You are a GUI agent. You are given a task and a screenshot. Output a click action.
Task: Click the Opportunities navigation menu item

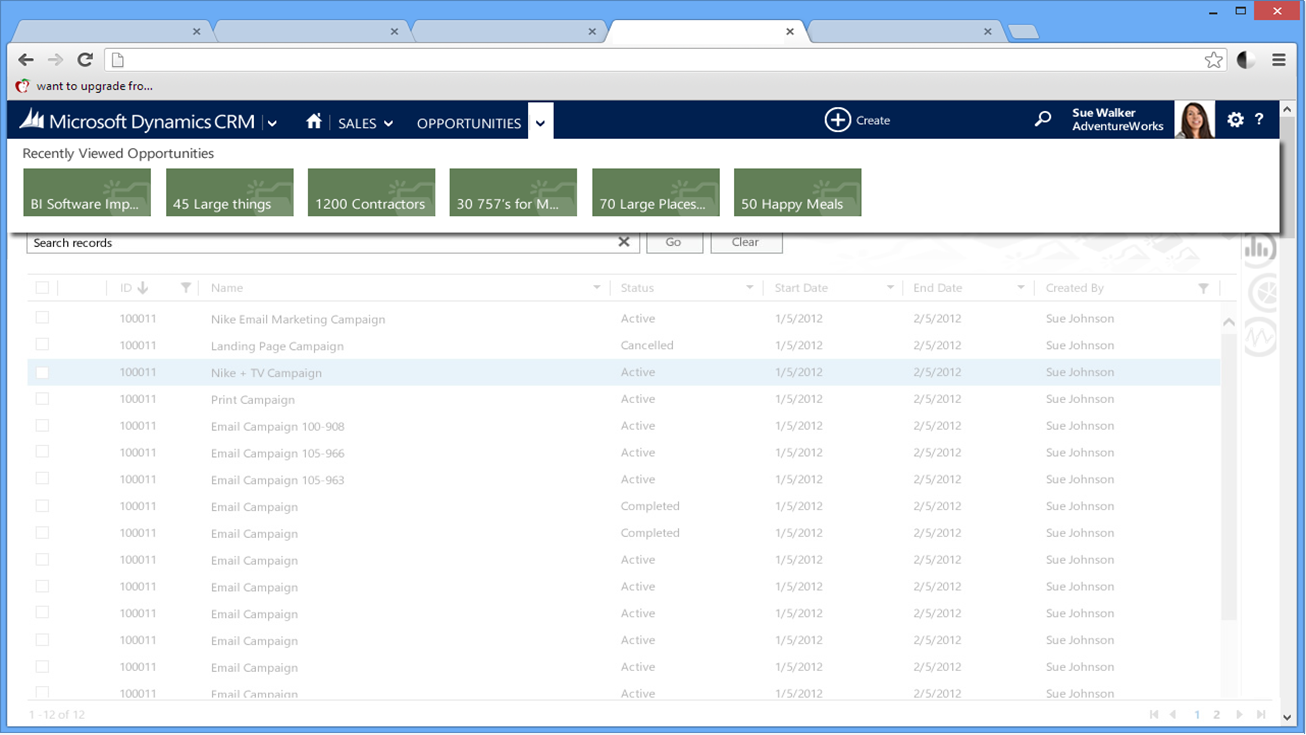(468, 123)
